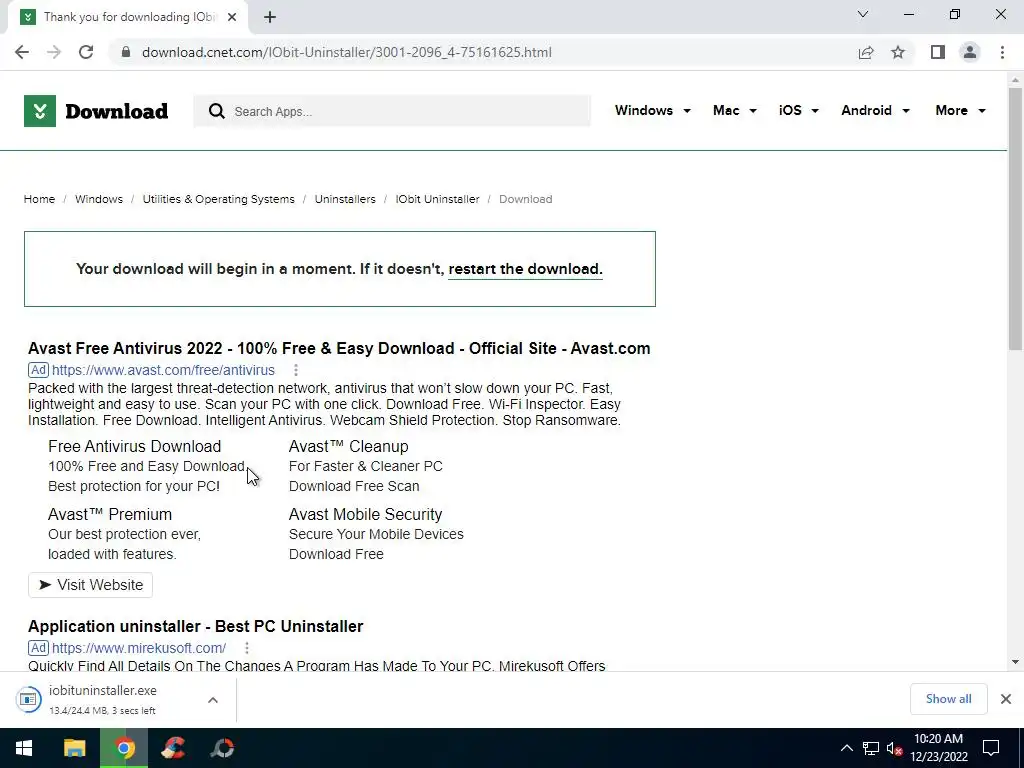Click the page vertical scrollbar thumb
Image resolution: width=1024 pixels, height=768 pixels.
click(x=1015, y=219)
